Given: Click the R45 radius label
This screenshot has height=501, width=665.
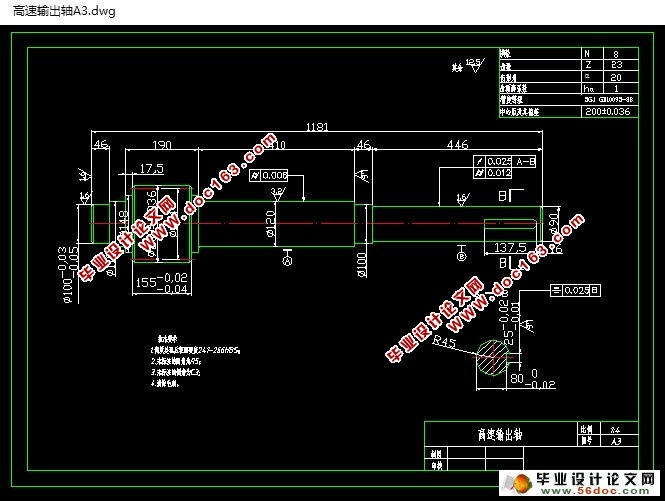Looking at the screenshot, I should pos(444,341).
